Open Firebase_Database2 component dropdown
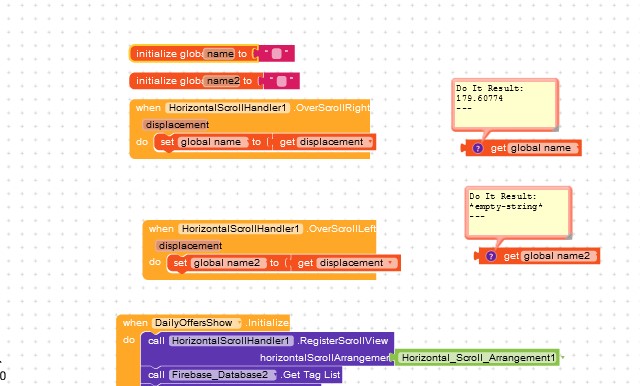This screenshot has width=640, height=386. click(274, 375)
